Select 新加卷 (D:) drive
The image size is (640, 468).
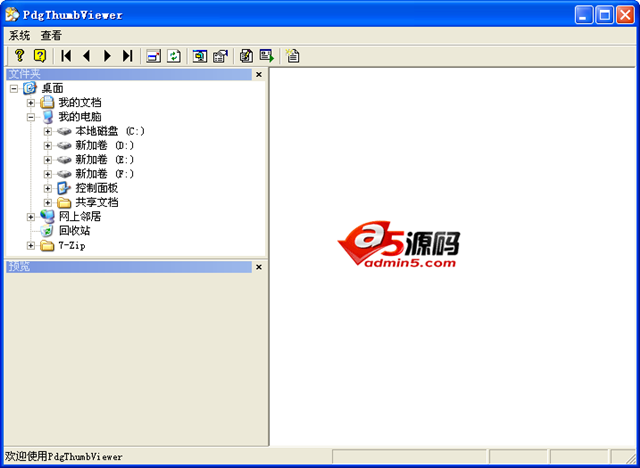pos(104,145)
